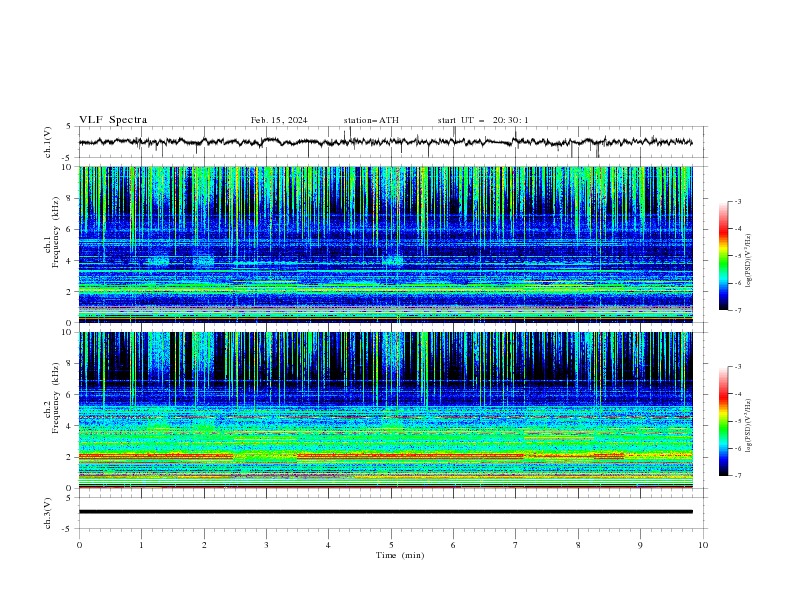This screenshot has height=612, width=792.
Task: Click the "ch.1 Frequency (kHz)" axis label
Action: (52, 233)
